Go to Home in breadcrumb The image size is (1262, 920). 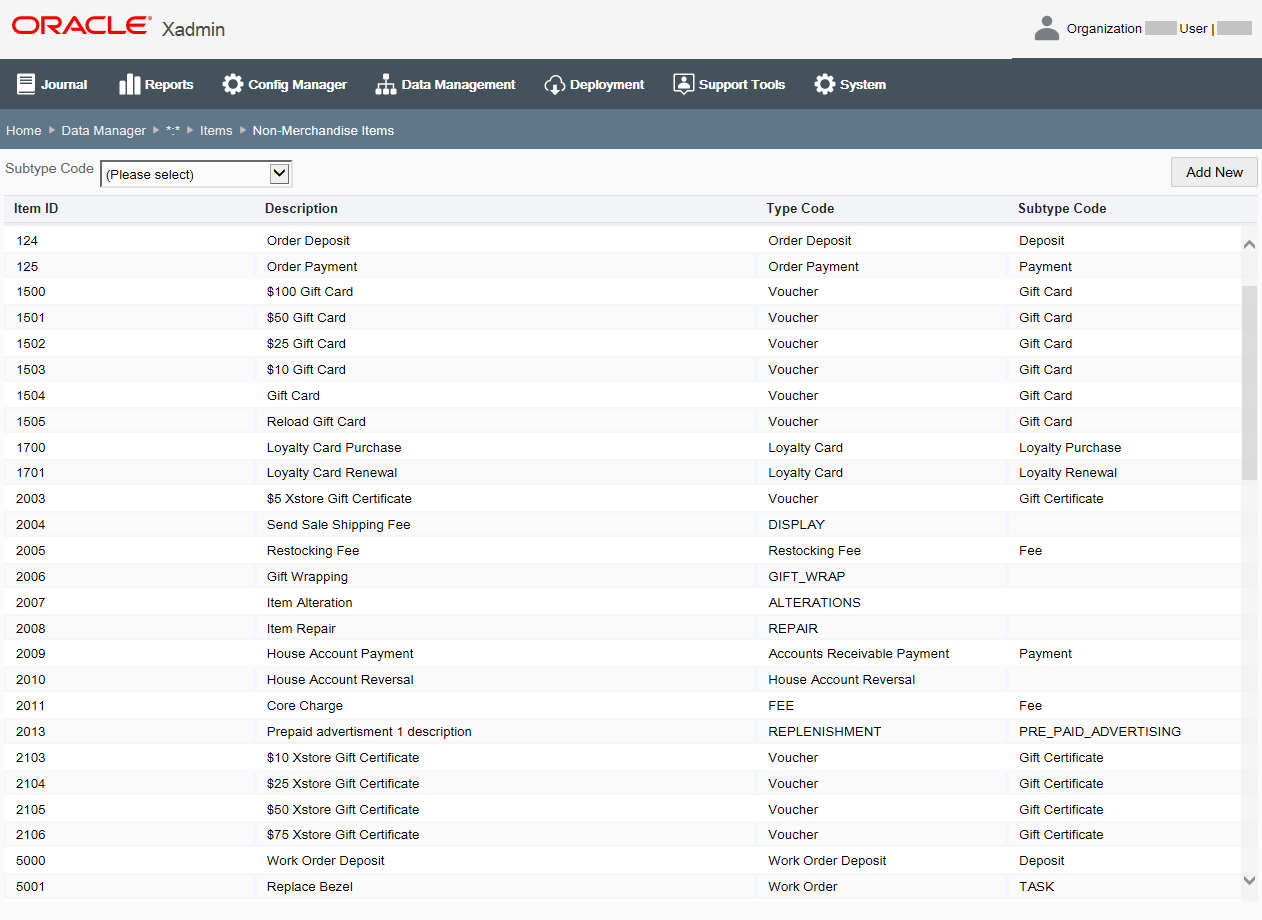pos(24,130)
